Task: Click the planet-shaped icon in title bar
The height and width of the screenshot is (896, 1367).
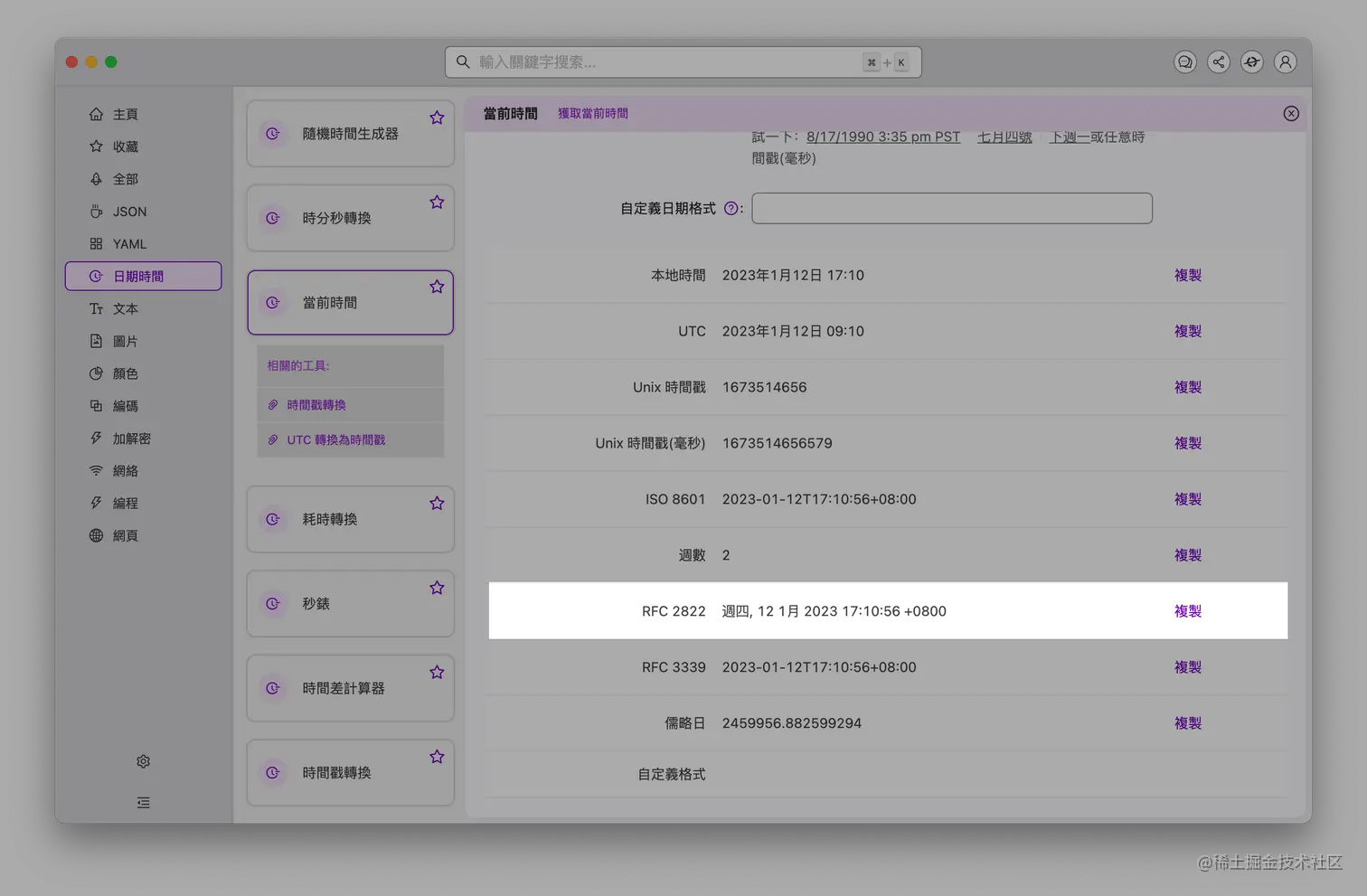Action: pyautogui.click(x=1251, y=61)
